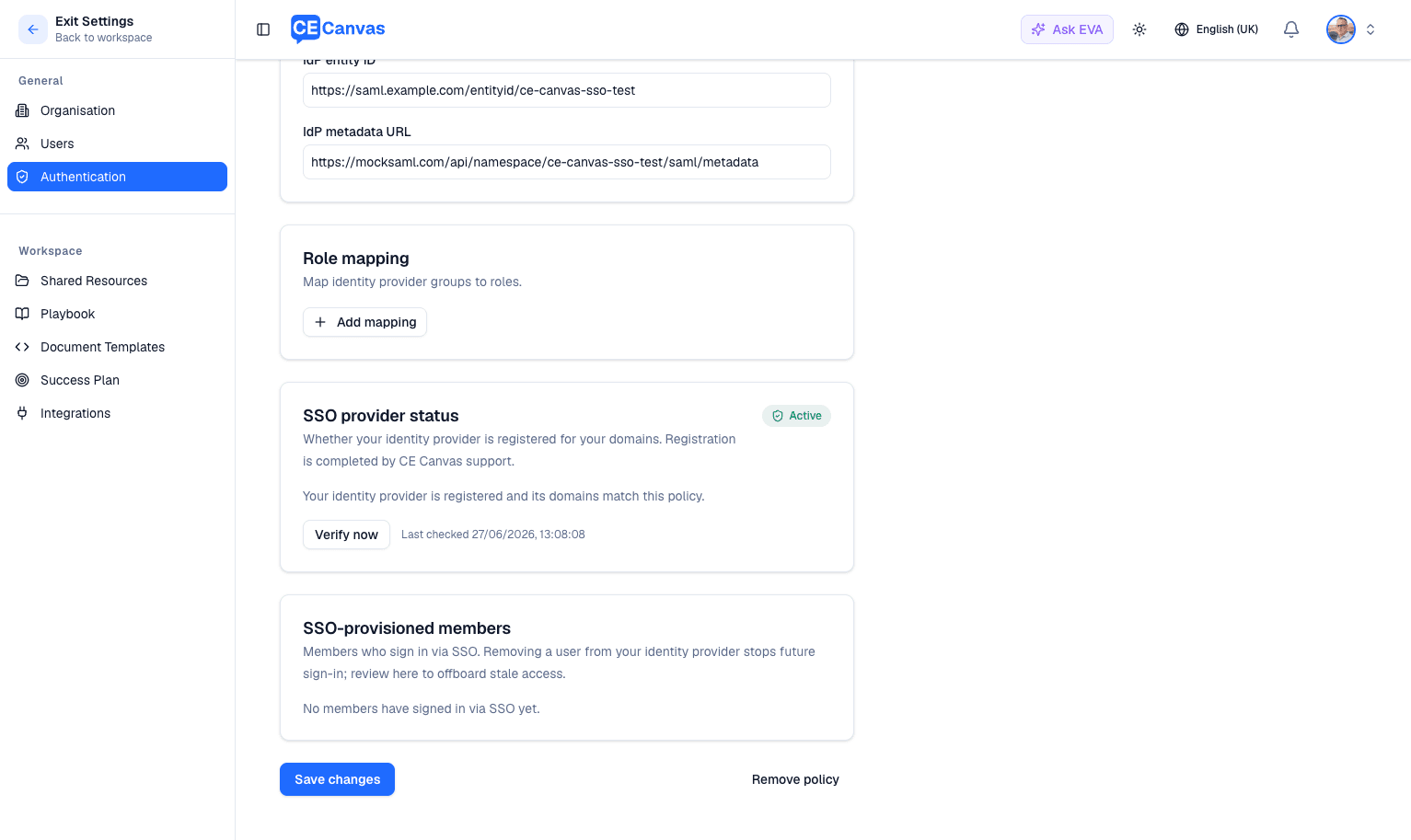The height and width of the screenshot is (840, 1411).
Task: Click the globe icon beside English (UK)
Action: pos(1182,29)
